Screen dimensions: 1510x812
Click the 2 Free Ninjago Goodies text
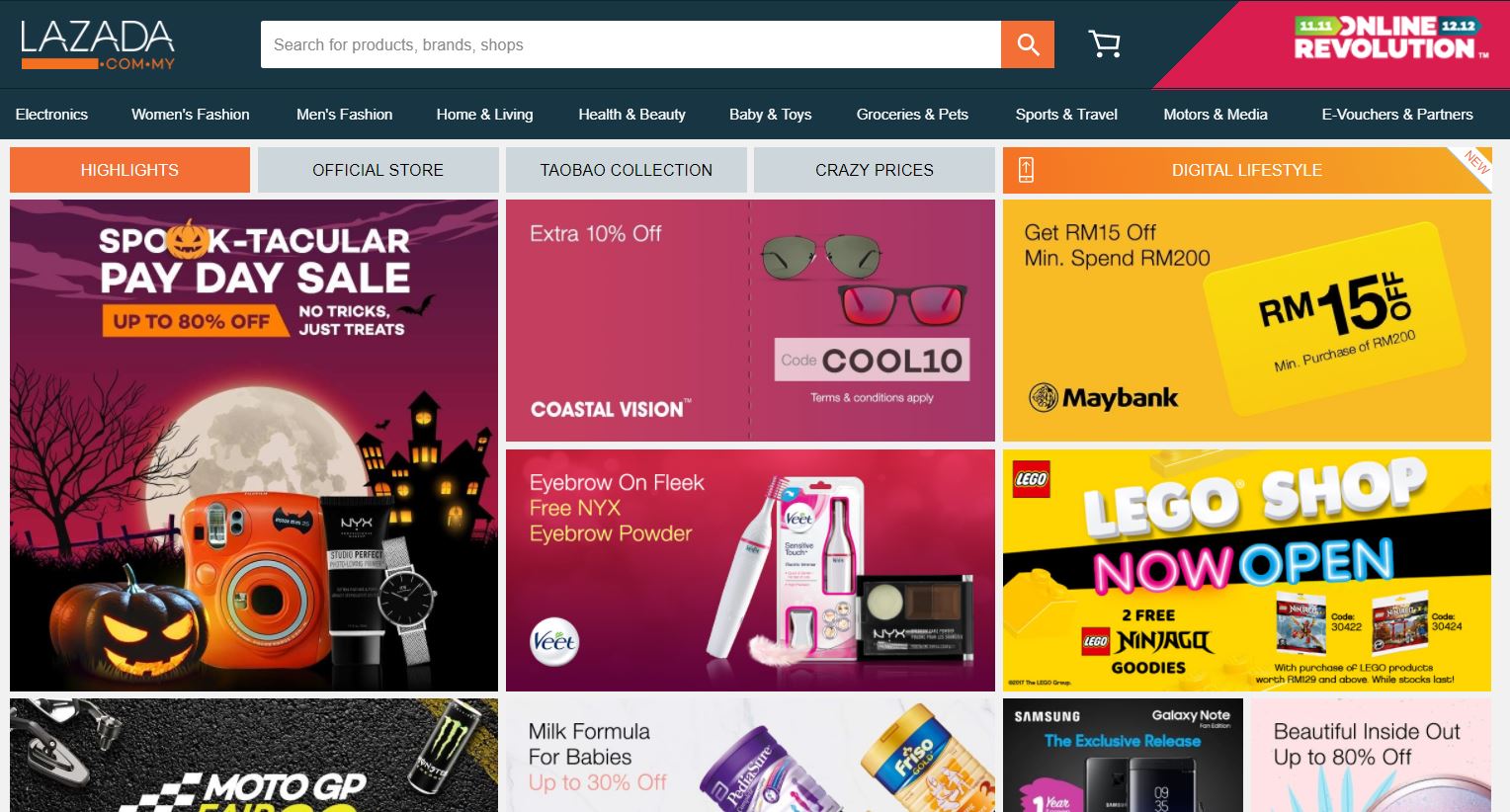(x=1147, y=641)
